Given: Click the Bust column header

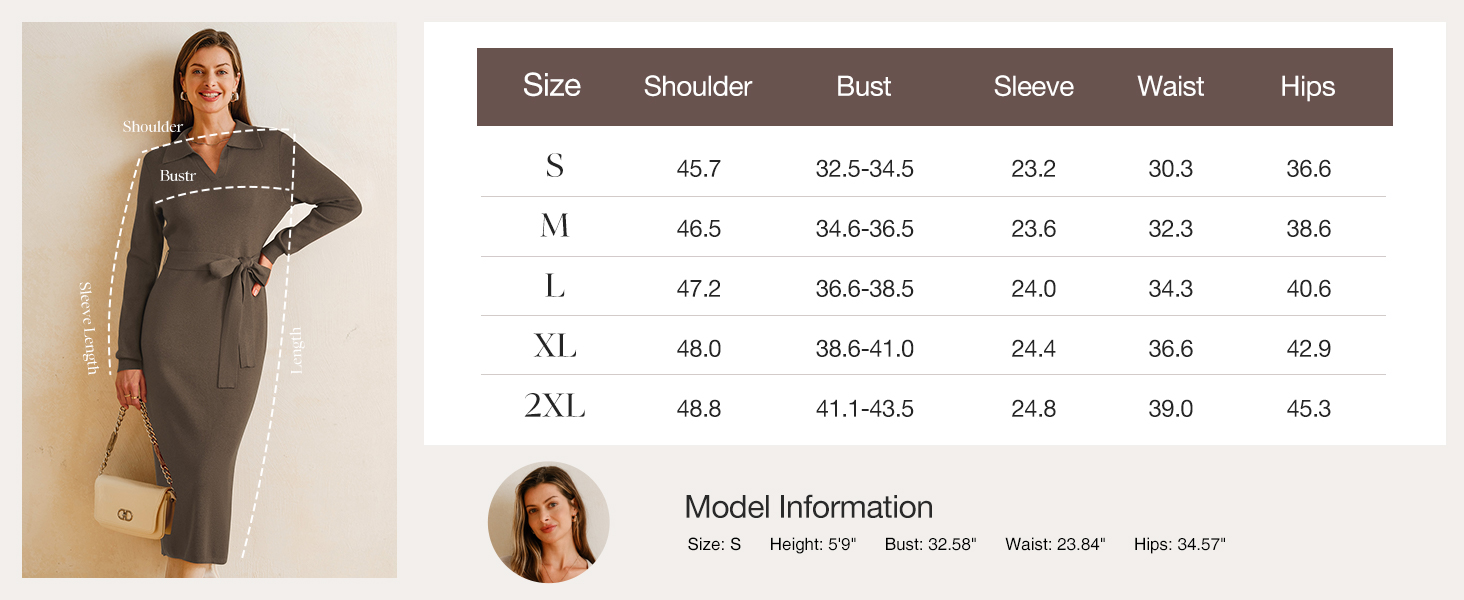Looking at the screenshot, I should pos(863,87).
